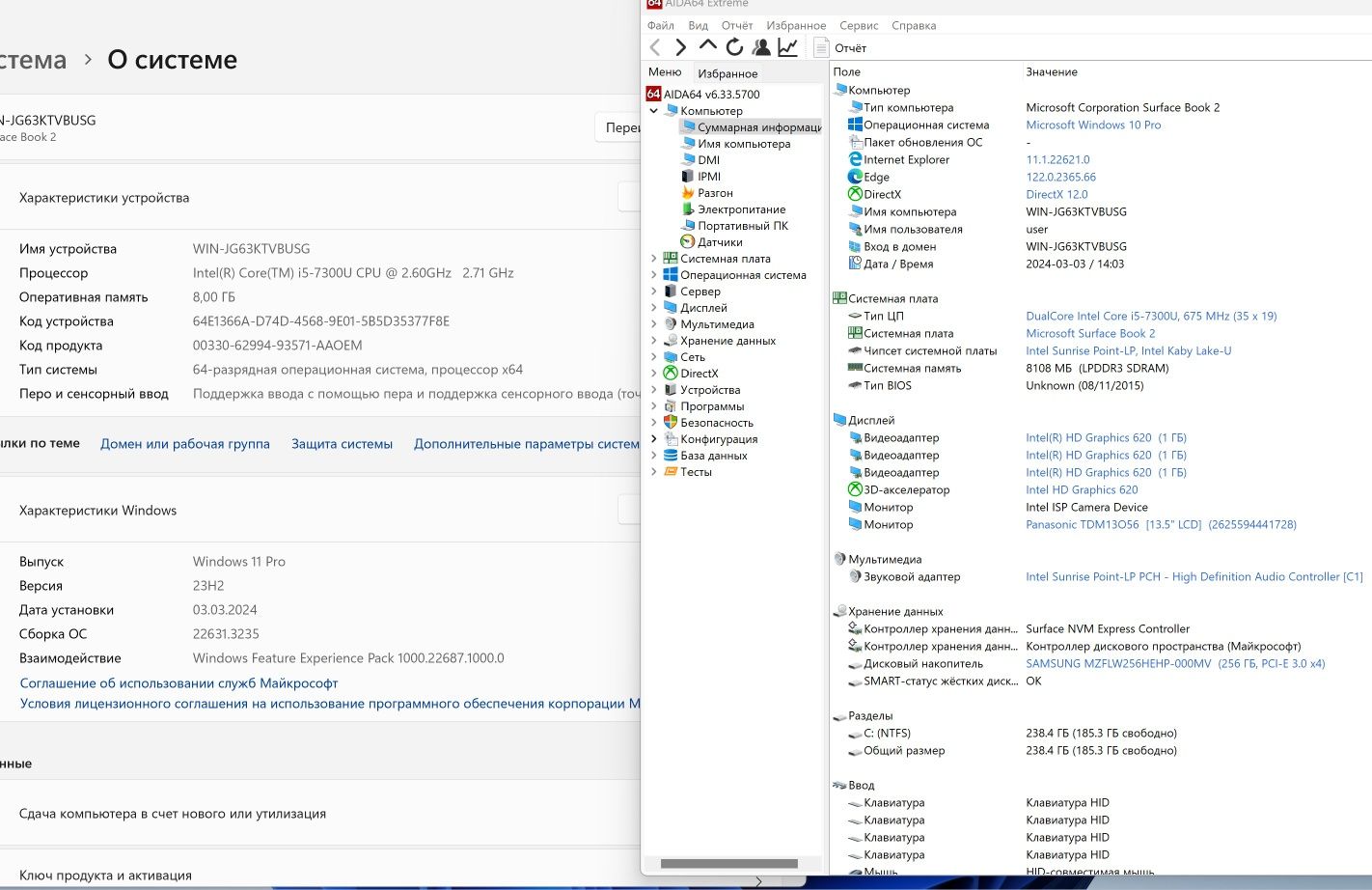Click the Устройства tree icon
1372x890 pixels.
click(x=671, y=390)
